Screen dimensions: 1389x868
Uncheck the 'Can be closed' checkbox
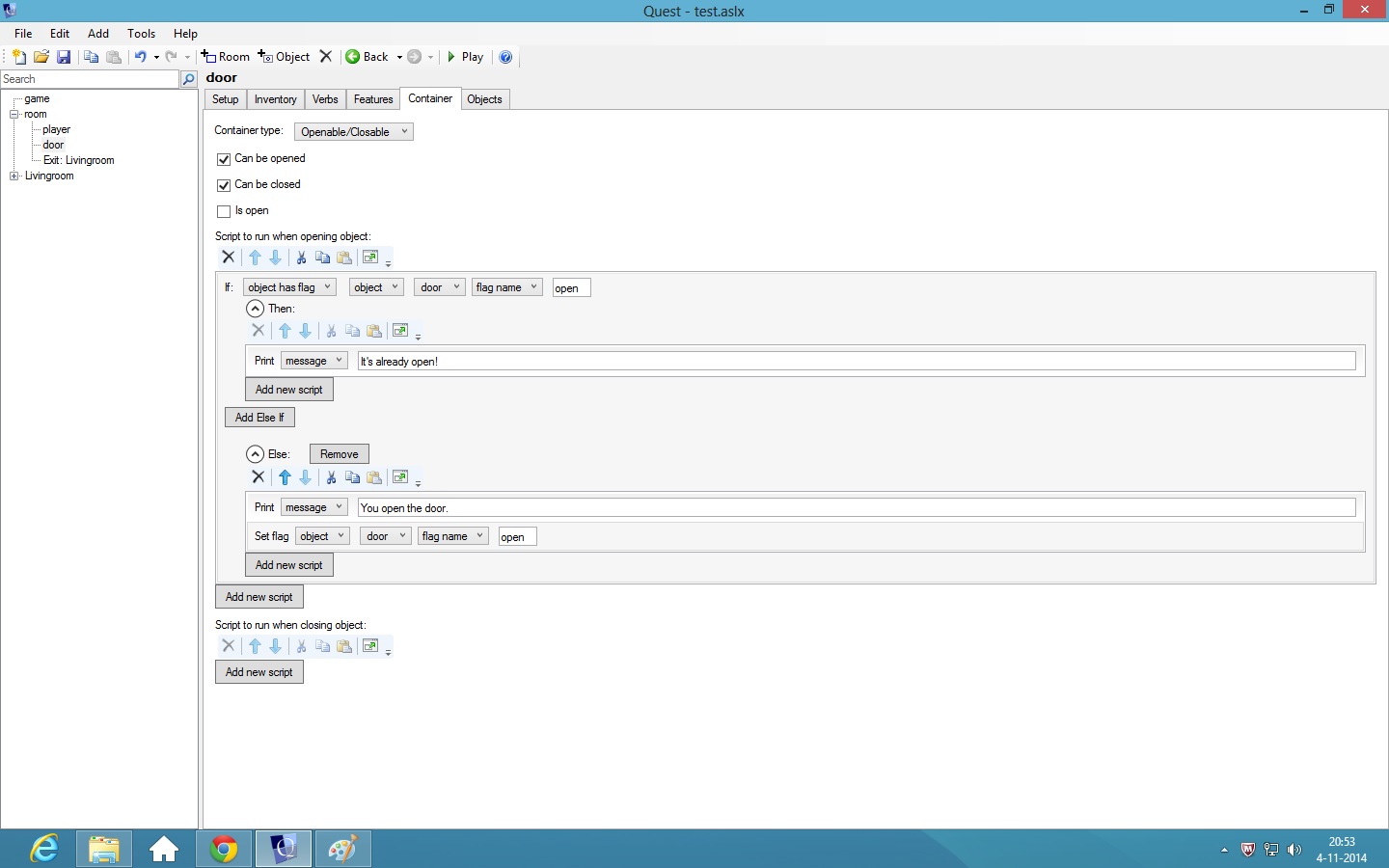pyautogui.click(x=224, y=185)
